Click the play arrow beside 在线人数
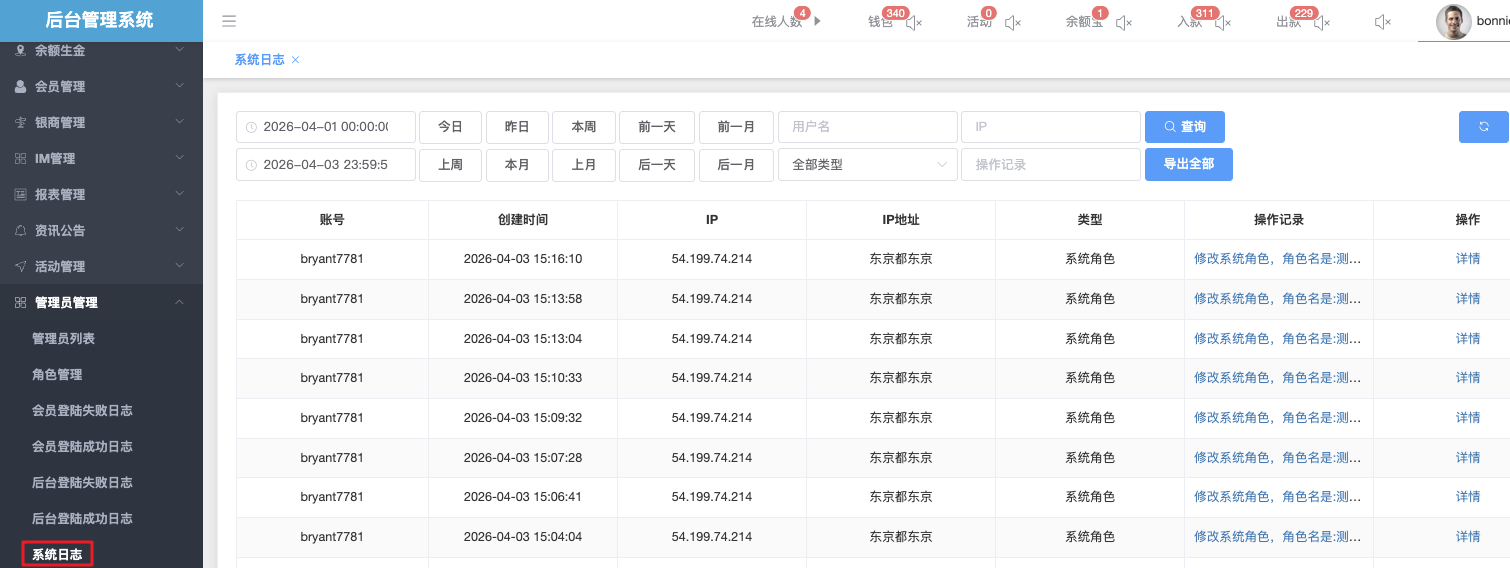 [x=818, y=21]
